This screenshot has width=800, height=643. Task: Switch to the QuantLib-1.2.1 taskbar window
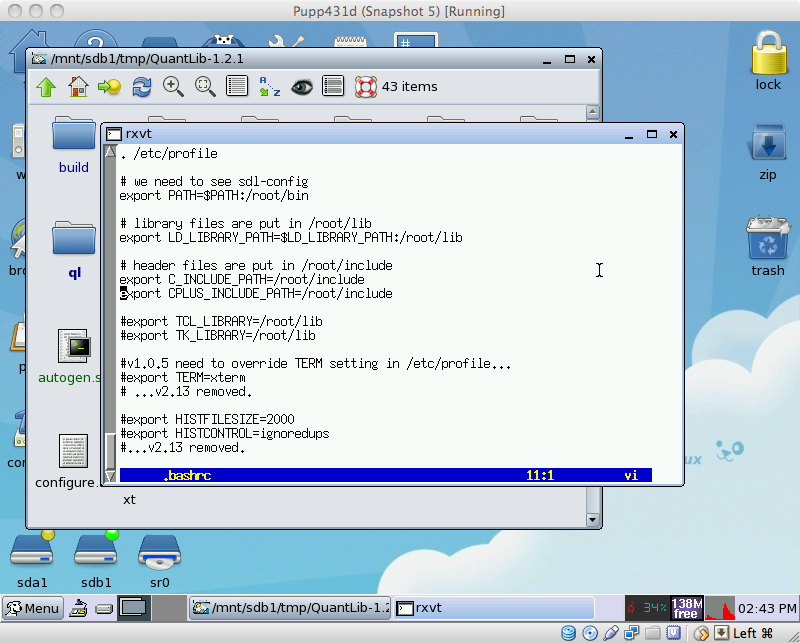(x=290, y=607)
